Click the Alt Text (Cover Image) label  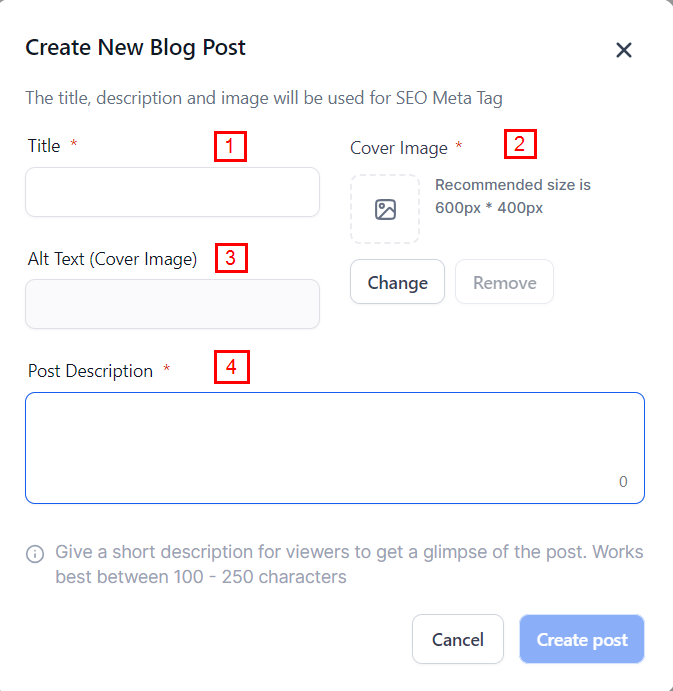112,259
